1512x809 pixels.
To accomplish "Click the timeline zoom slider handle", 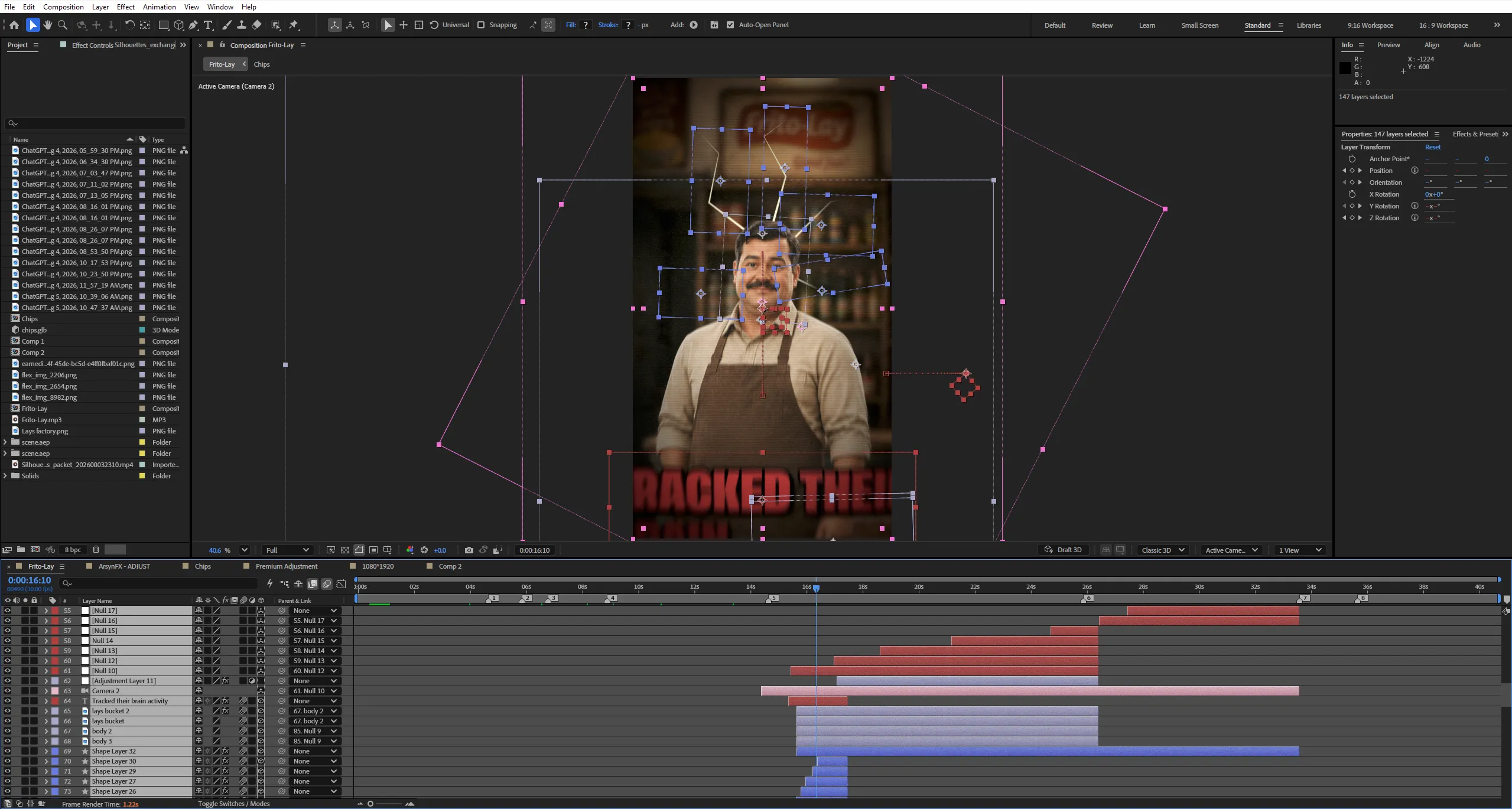I will (370, 804).
